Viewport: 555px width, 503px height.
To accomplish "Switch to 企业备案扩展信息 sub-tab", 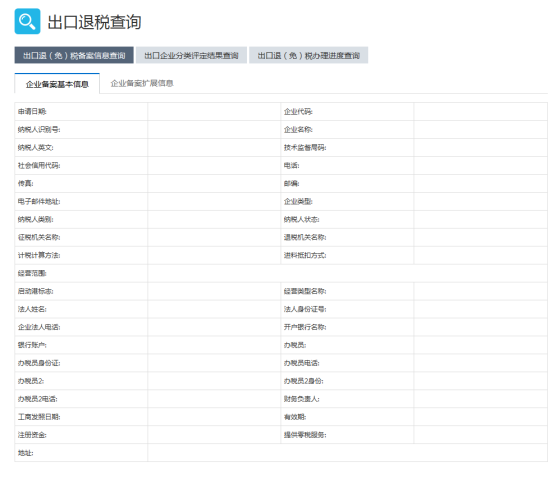I will click(x=142, y=84).
